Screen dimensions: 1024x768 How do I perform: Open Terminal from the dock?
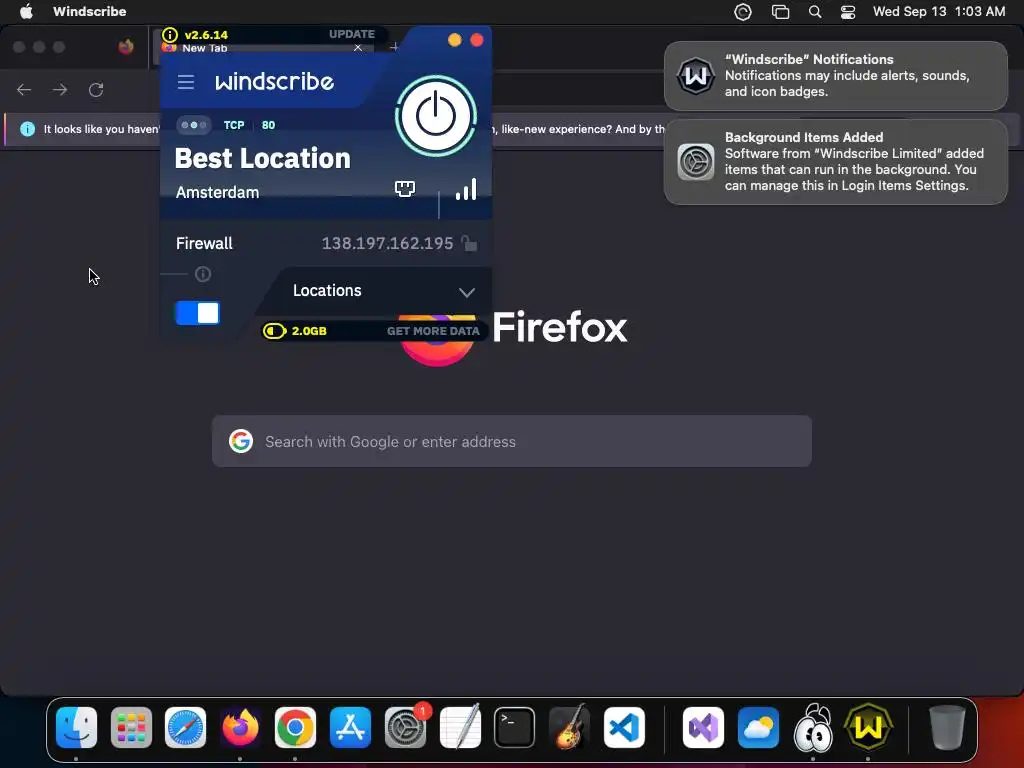[515, 727]
